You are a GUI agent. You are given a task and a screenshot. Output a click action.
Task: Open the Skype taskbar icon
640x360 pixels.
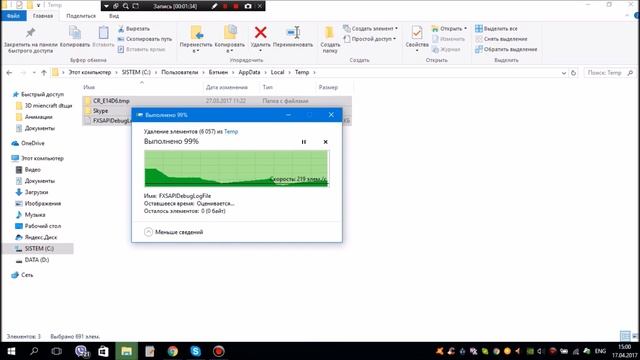click(x=196, y=351)
